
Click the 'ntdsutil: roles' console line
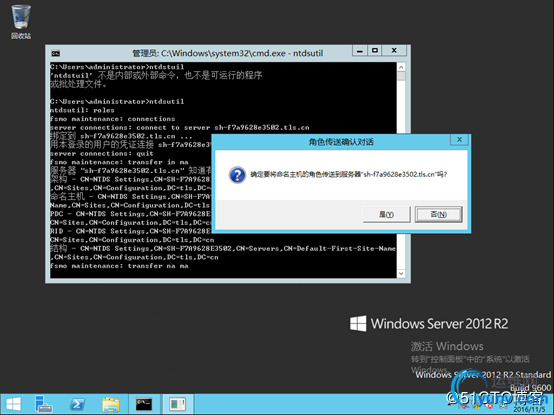(x=82, y=110)
